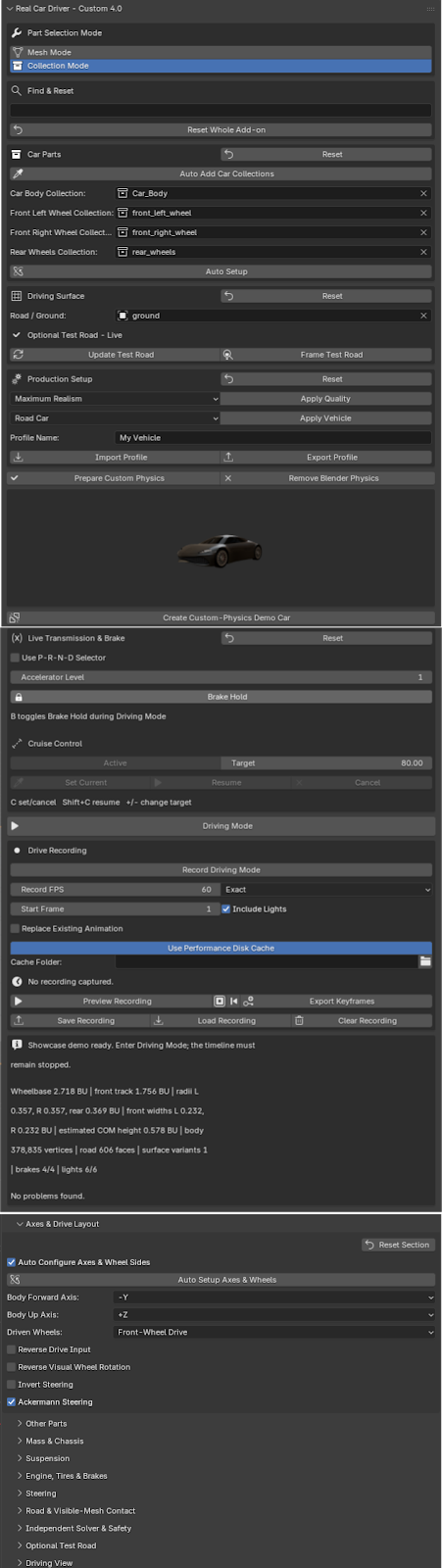Reset the Production Setup section

(x=326, y=379)
